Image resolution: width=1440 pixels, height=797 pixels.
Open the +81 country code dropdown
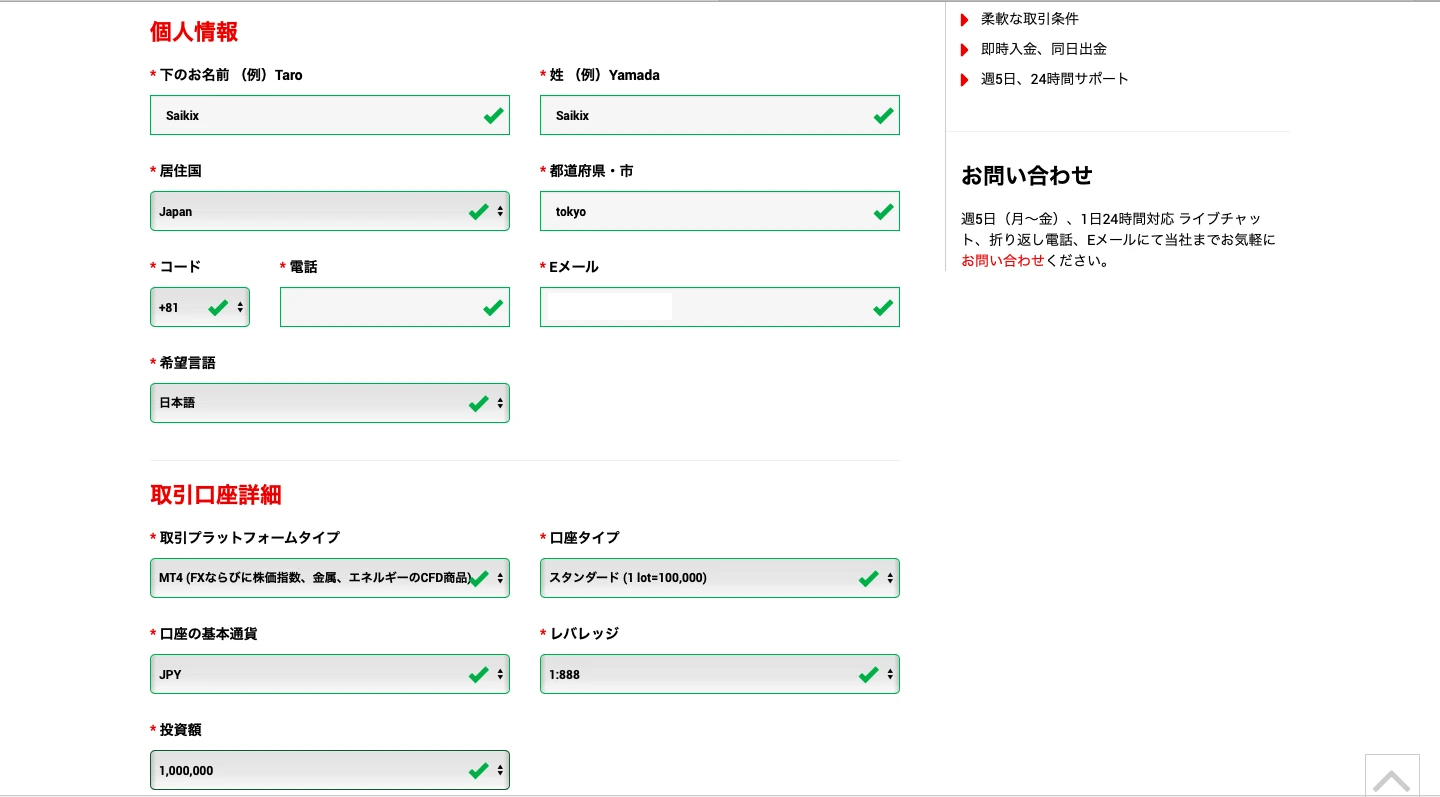(199, 308)
